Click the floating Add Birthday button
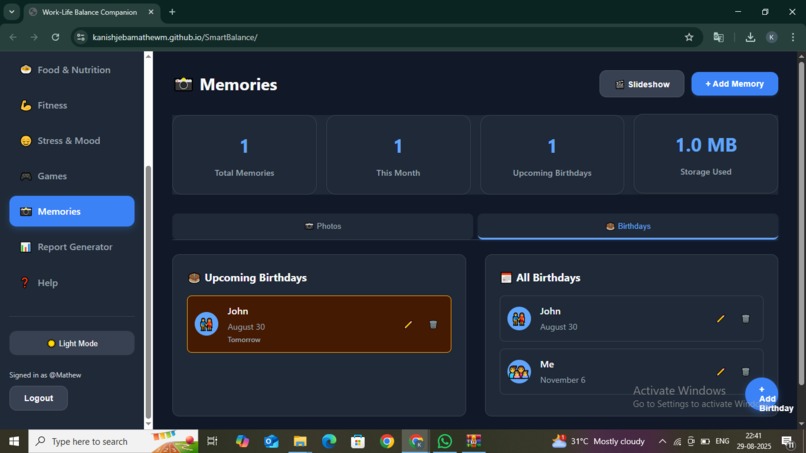806x453 pixels. [762, 395]
